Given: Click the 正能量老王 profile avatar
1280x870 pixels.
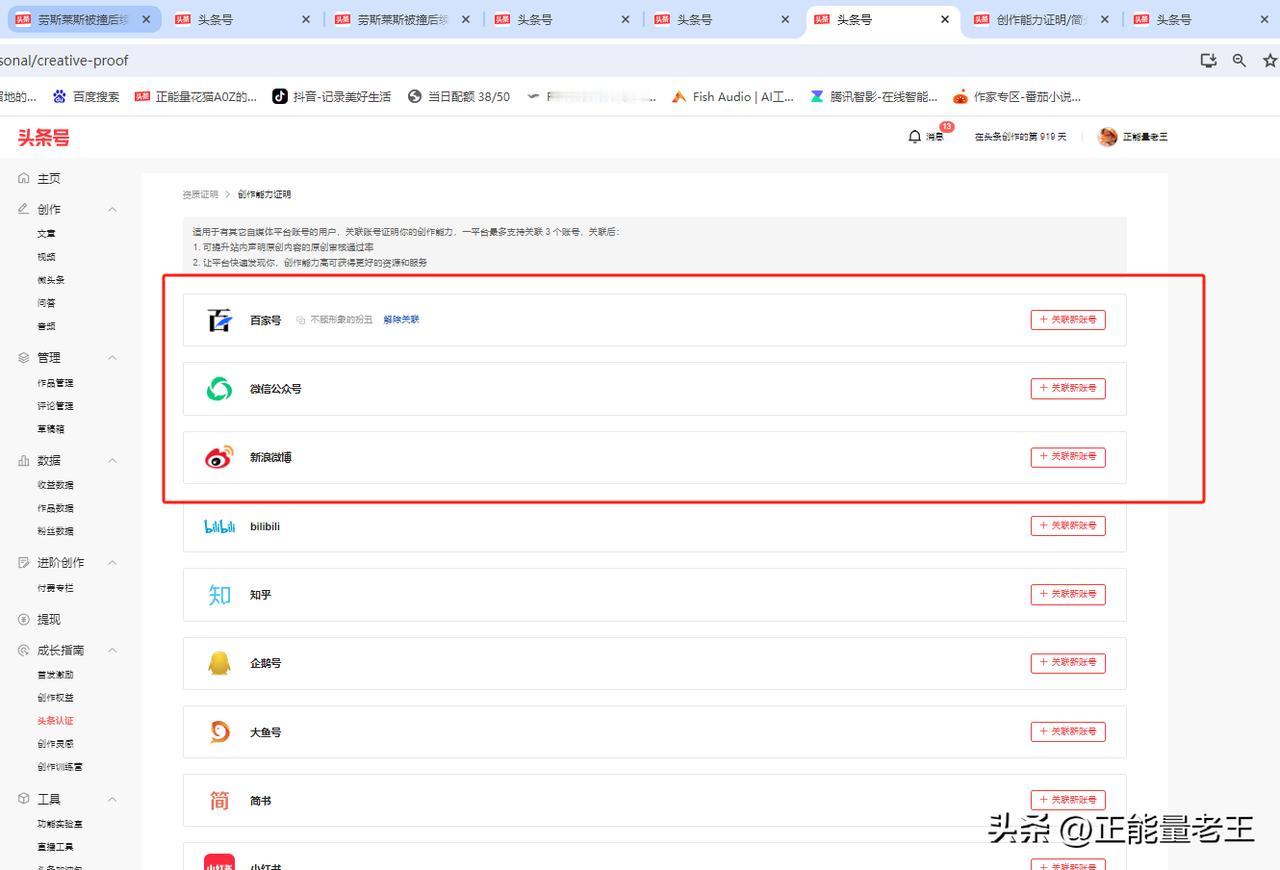Looking at the screenshot, I should click(1107, 137).
